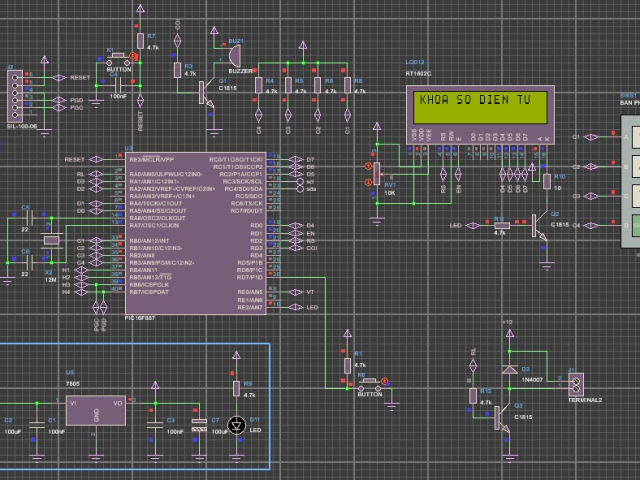Select the SIL-100-06 header J2
Screen dimensions: 640x480
(15, 96)
